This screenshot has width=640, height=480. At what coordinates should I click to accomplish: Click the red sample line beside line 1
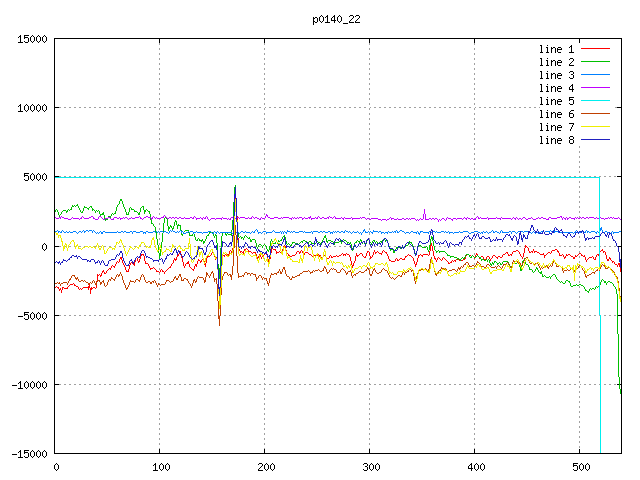[595, 49]
